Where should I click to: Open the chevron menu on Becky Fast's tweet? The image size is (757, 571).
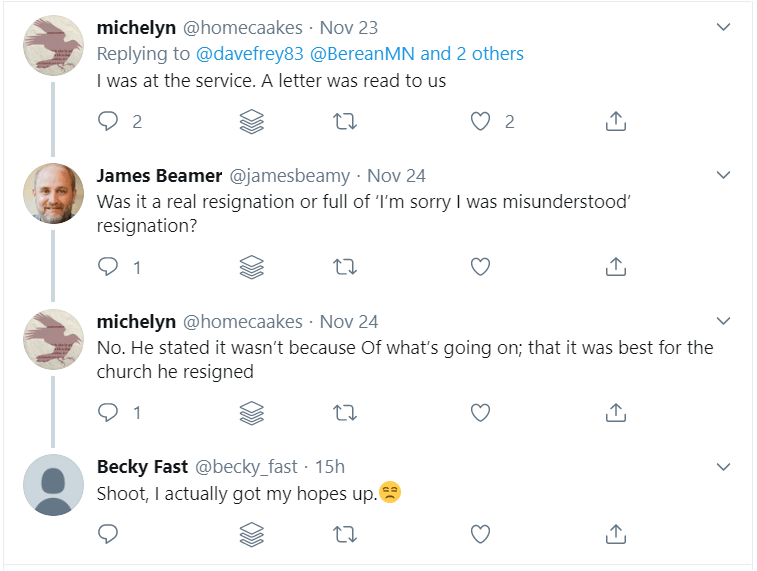[724, 466]
